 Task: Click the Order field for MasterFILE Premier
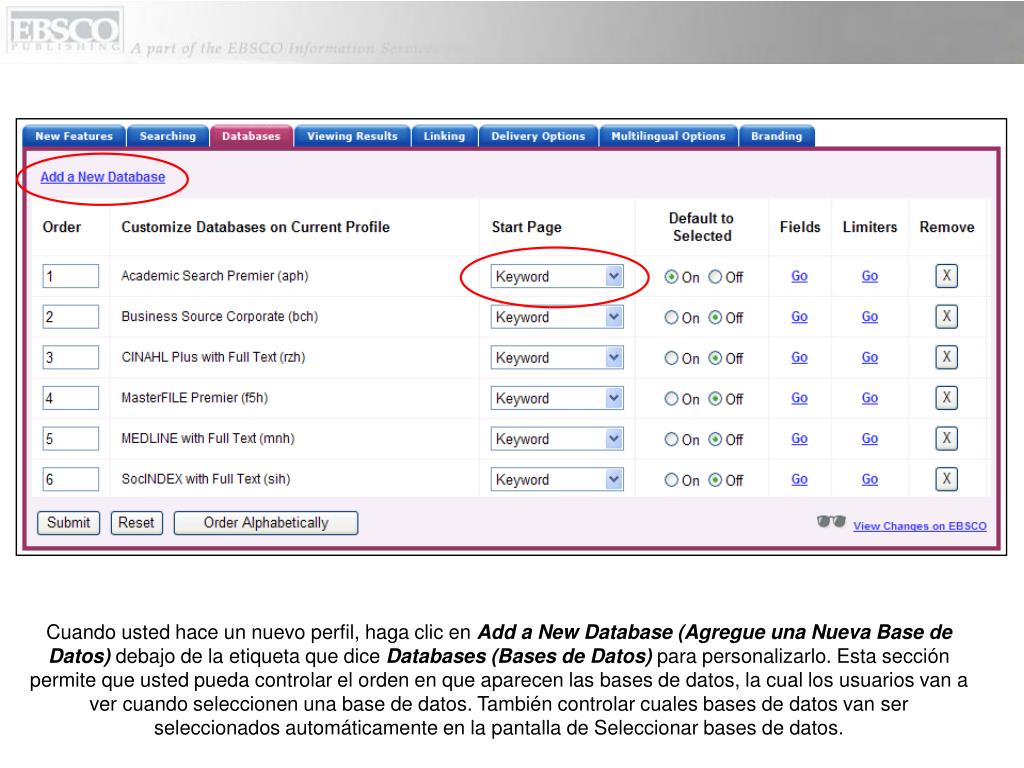coord(71,398)
